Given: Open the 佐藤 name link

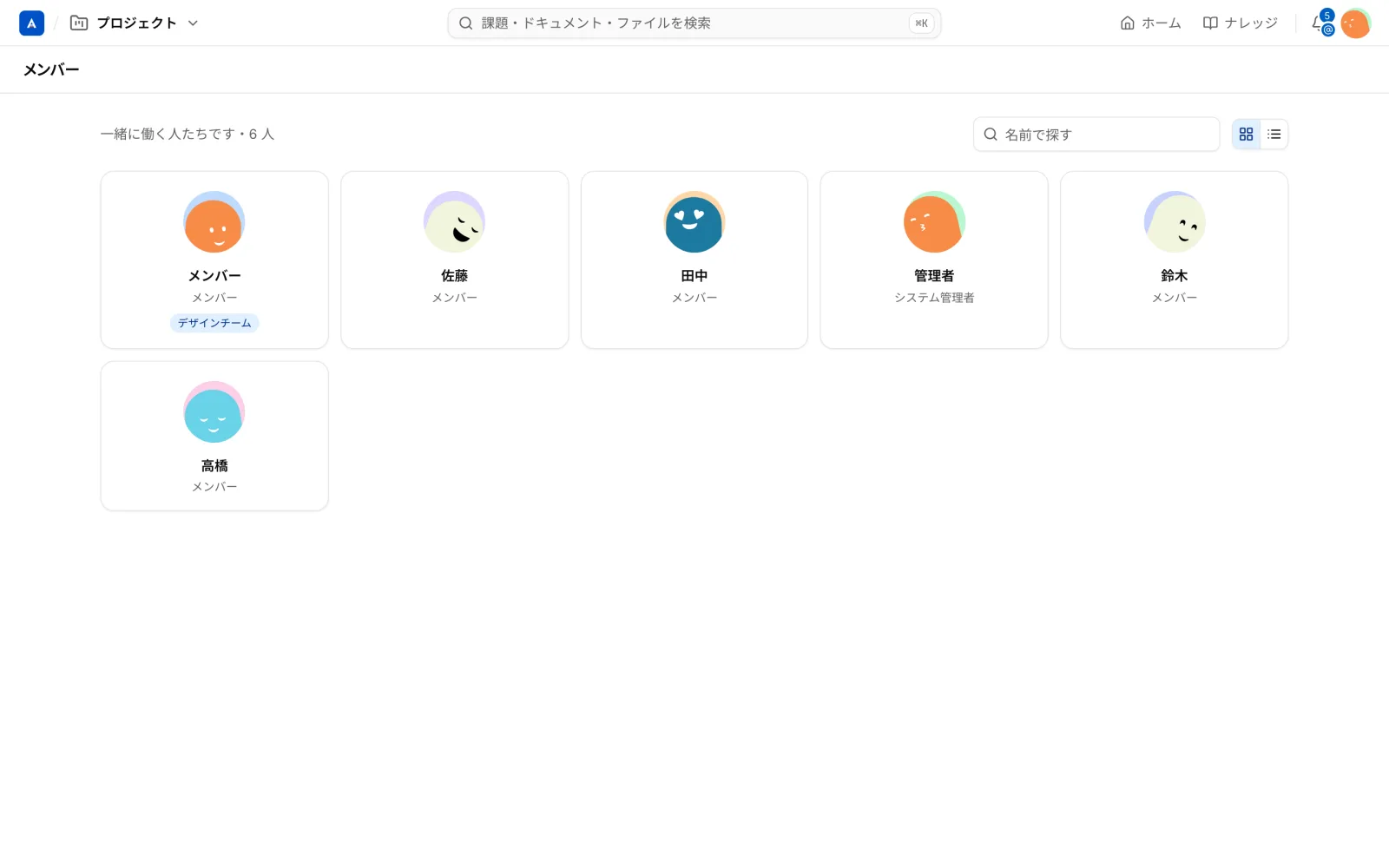Looking at the screenshot, I should pos(454,275).
